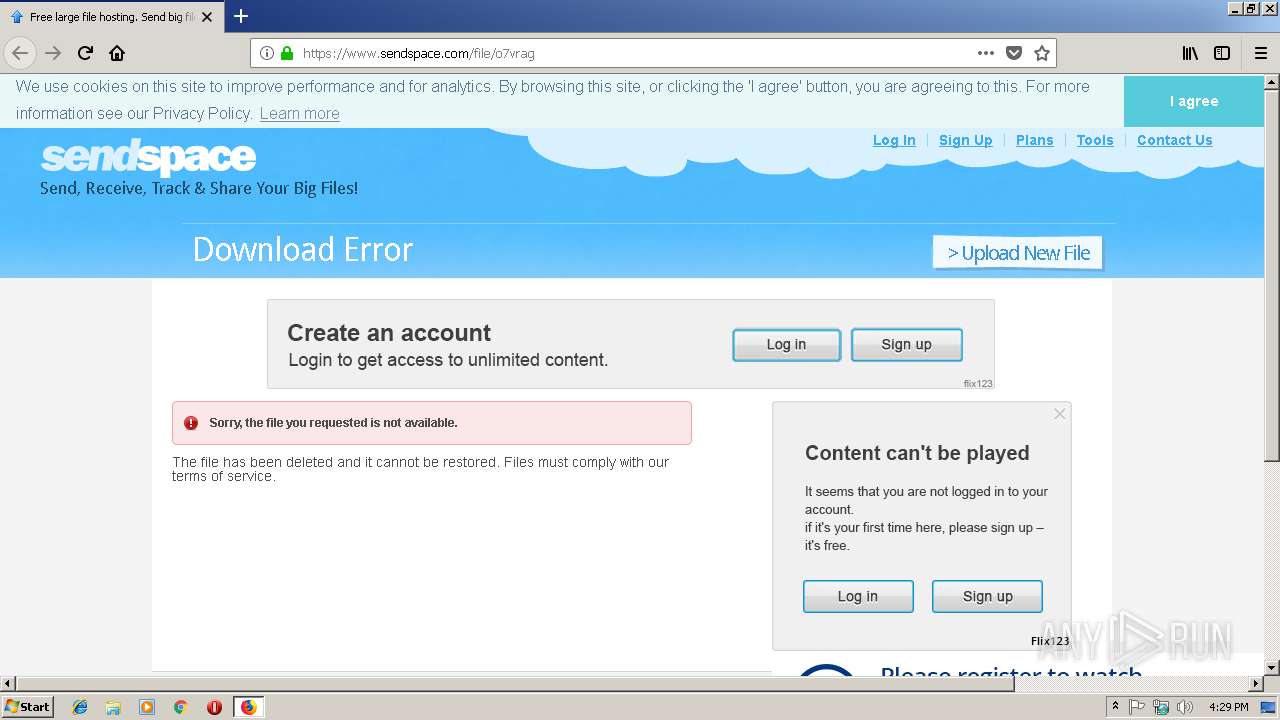
Task: Close the Content can't be played ad
Action: point(1060,414)
